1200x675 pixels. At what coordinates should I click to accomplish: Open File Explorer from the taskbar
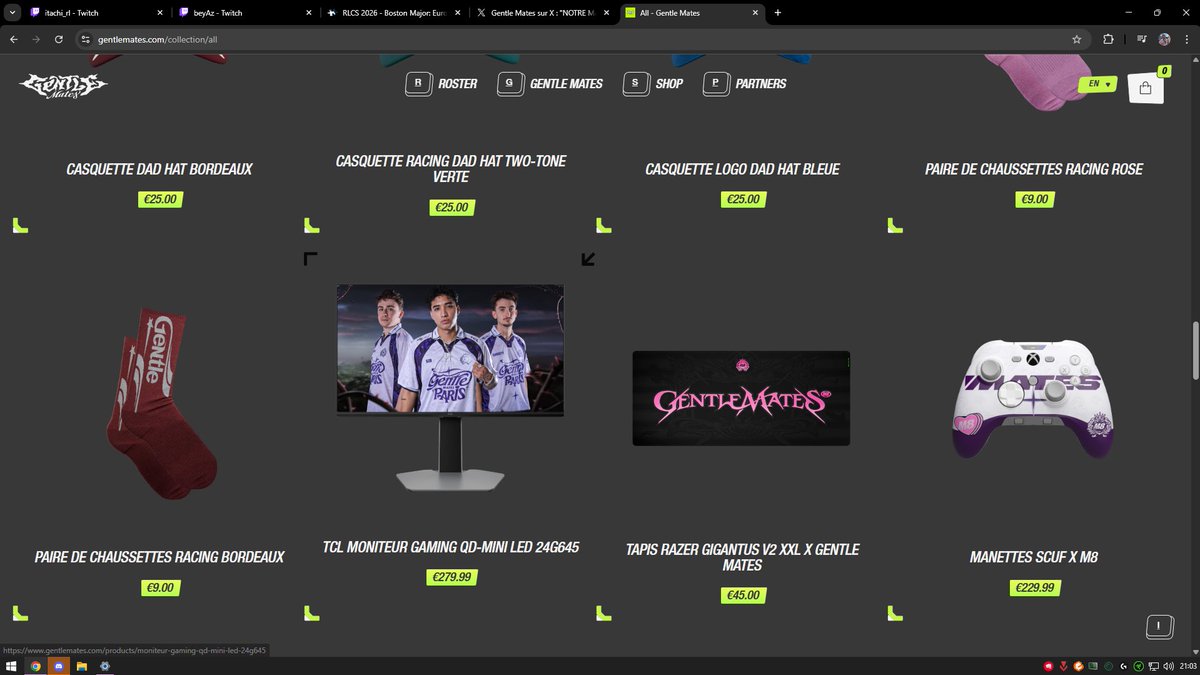point(82,665)
